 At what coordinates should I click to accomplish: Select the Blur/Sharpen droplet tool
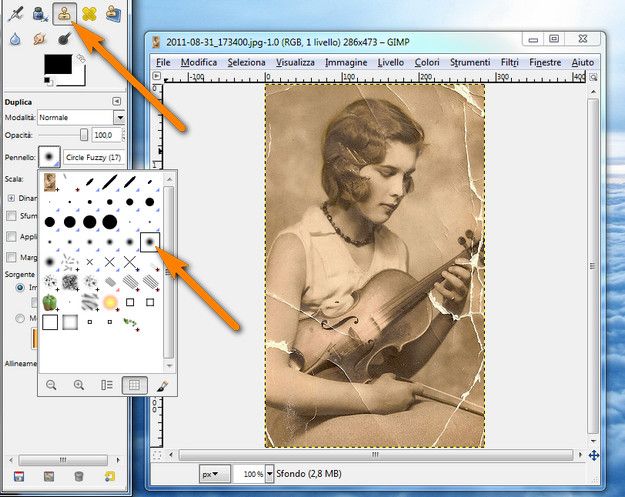(x=15, y=39)
